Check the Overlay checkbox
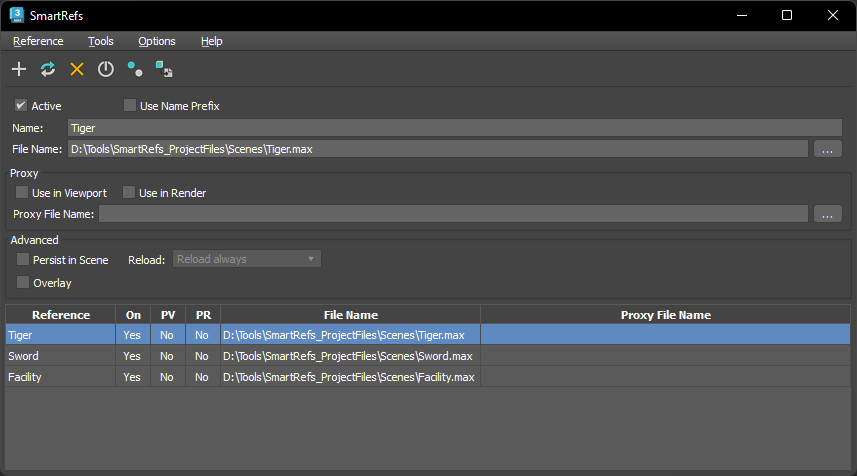Image resolution: width=857 pixels, height=476 pixels. (23, 283)
